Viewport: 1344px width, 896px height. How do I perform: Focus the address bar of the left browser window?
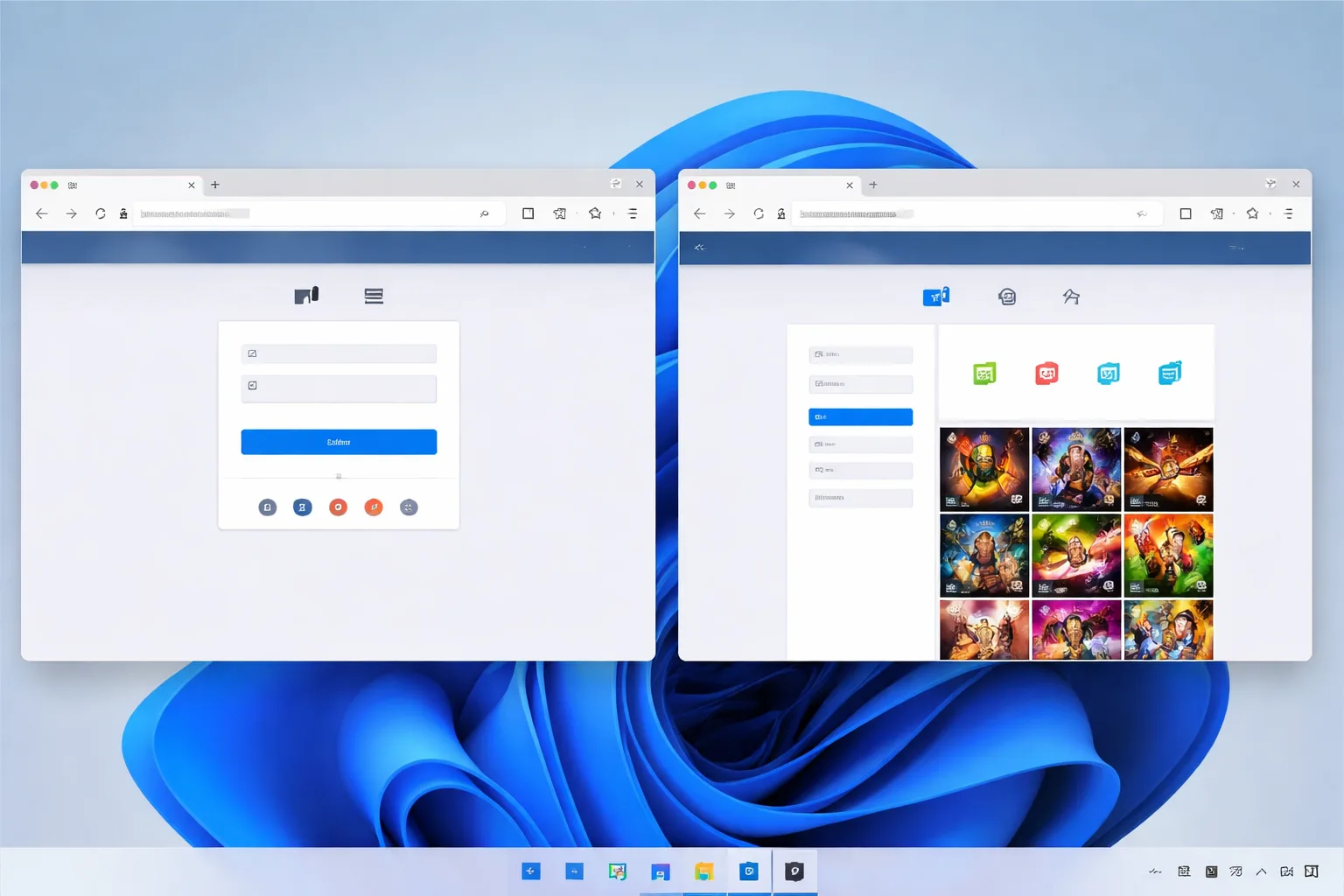pos(318,213)
